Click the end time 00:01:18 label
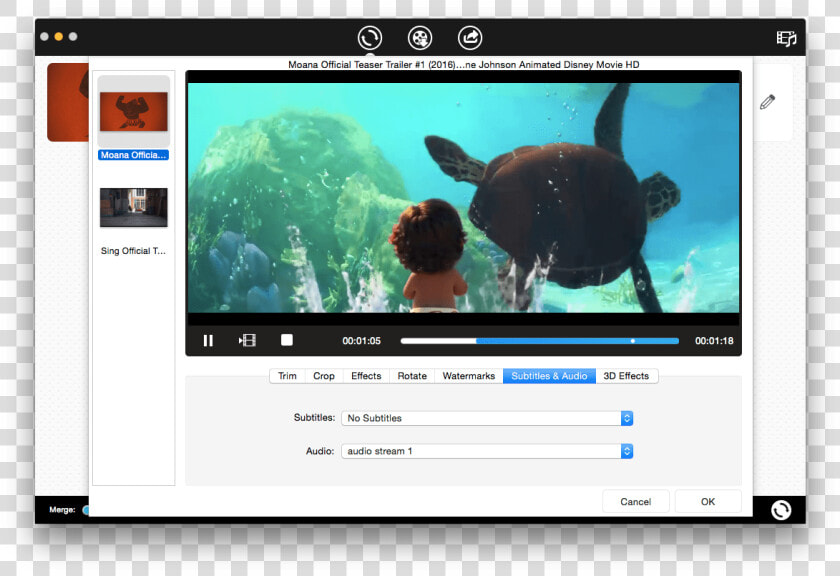Image resolution: width=840 pixels, height=576 pixels. (714, 341)
